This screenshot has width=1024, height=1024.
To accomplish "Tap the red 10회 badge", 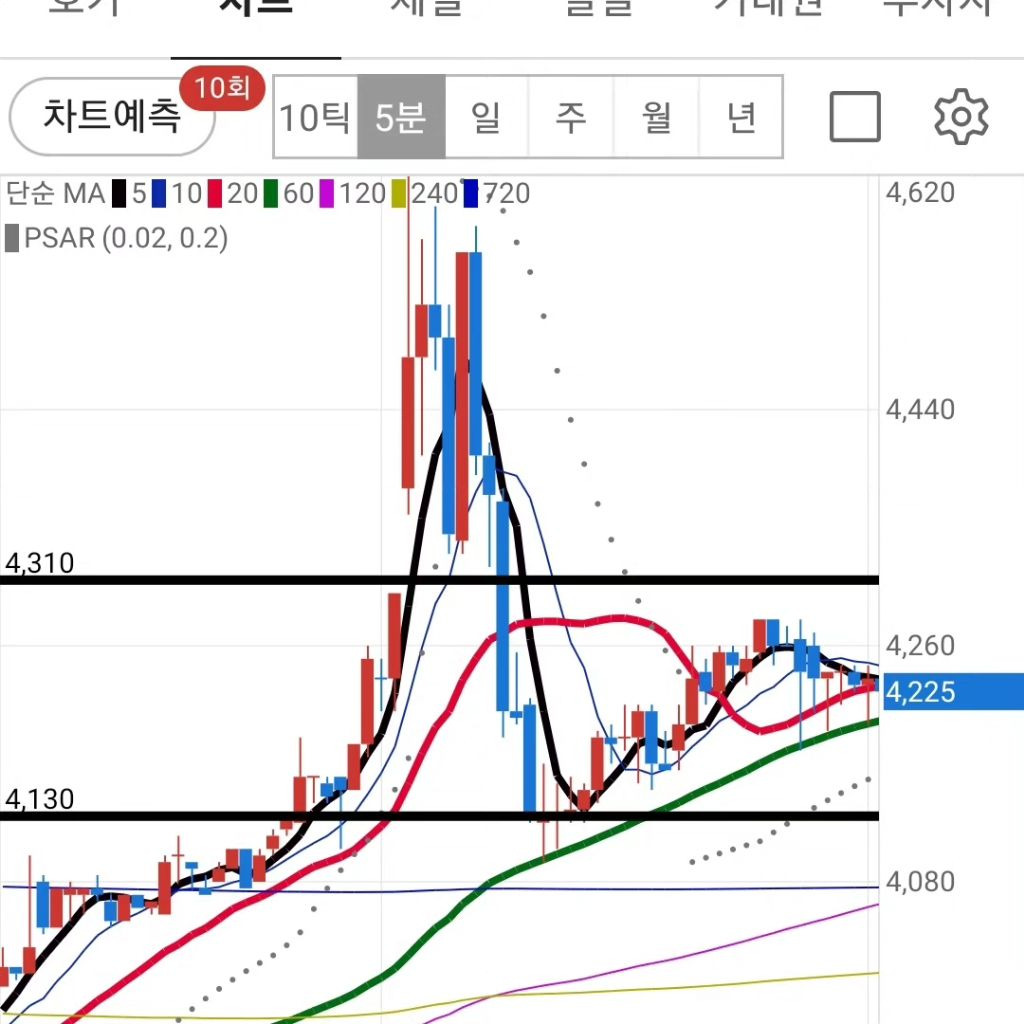I will coord(222,88).
